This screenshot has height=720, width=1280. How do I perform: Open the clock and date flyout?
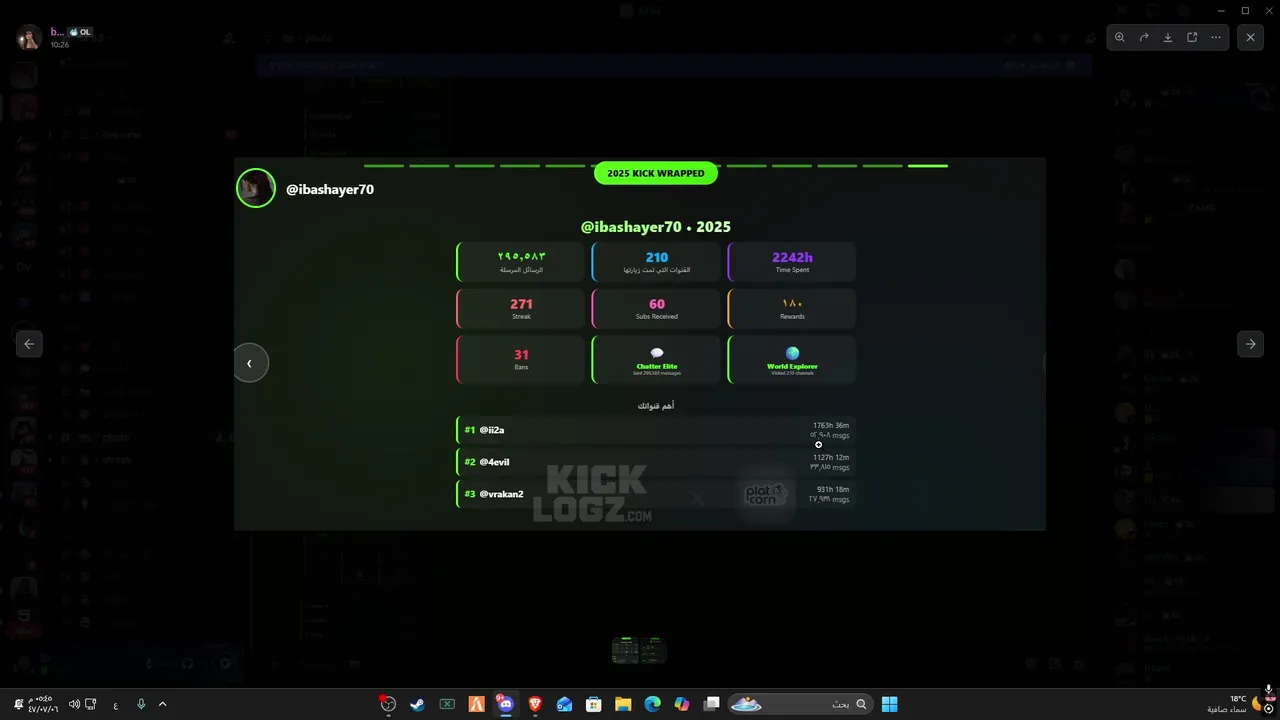pyautogui.click(x=44, y=704)
